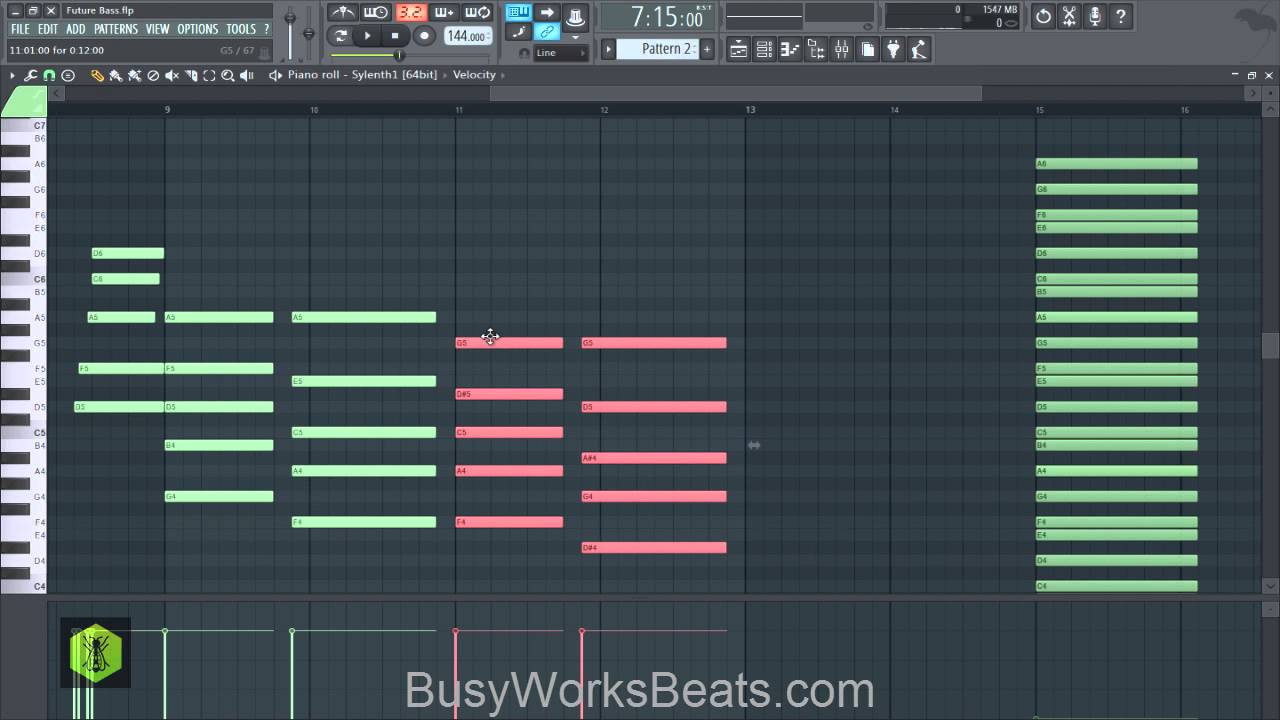The width and height of the screenshot is (1280, 720).
Task: Expand the small arrow below the hat icon
Action: point(575,37)
